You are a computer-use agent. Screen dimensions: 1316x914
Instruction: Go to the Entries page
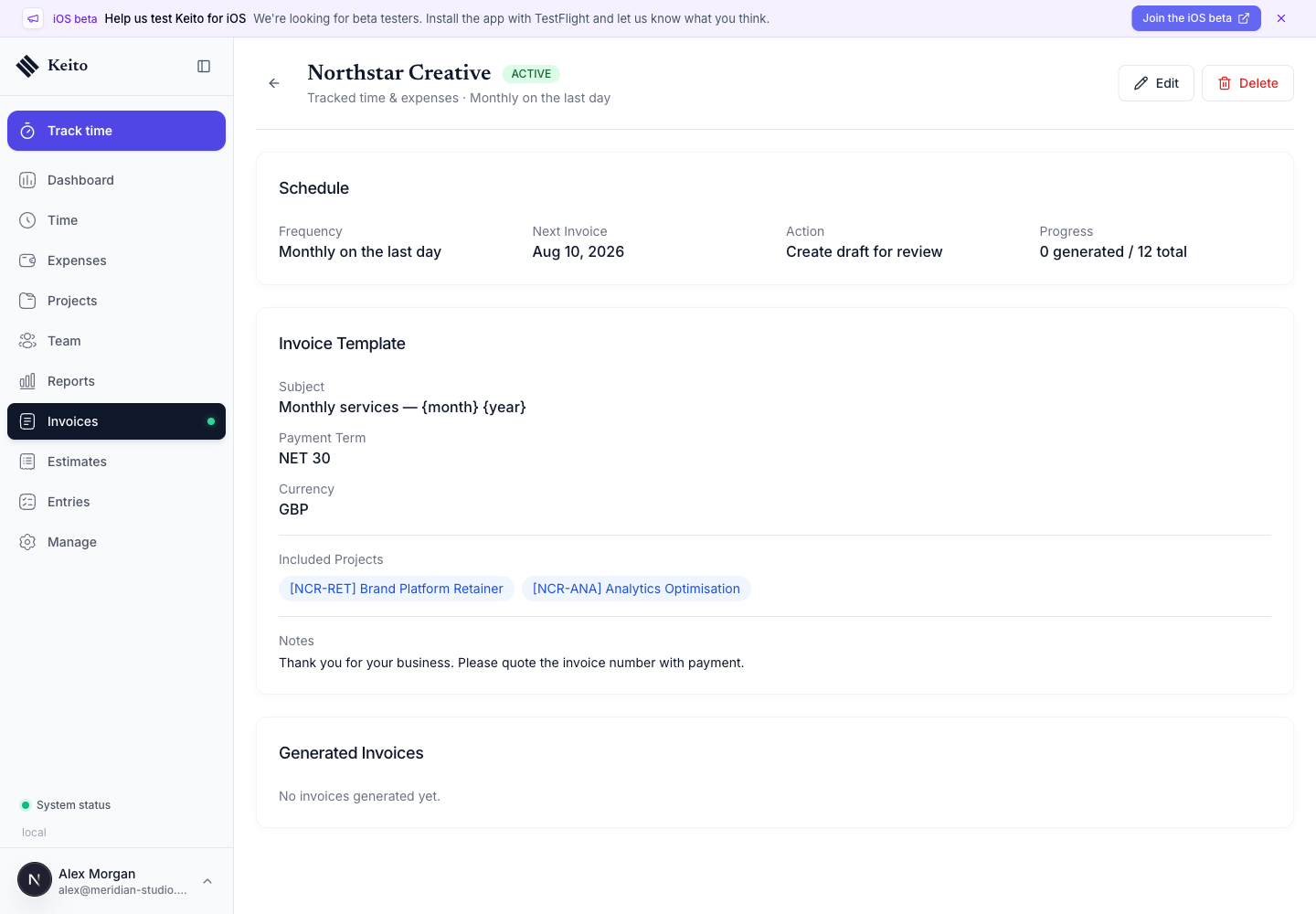116,502
